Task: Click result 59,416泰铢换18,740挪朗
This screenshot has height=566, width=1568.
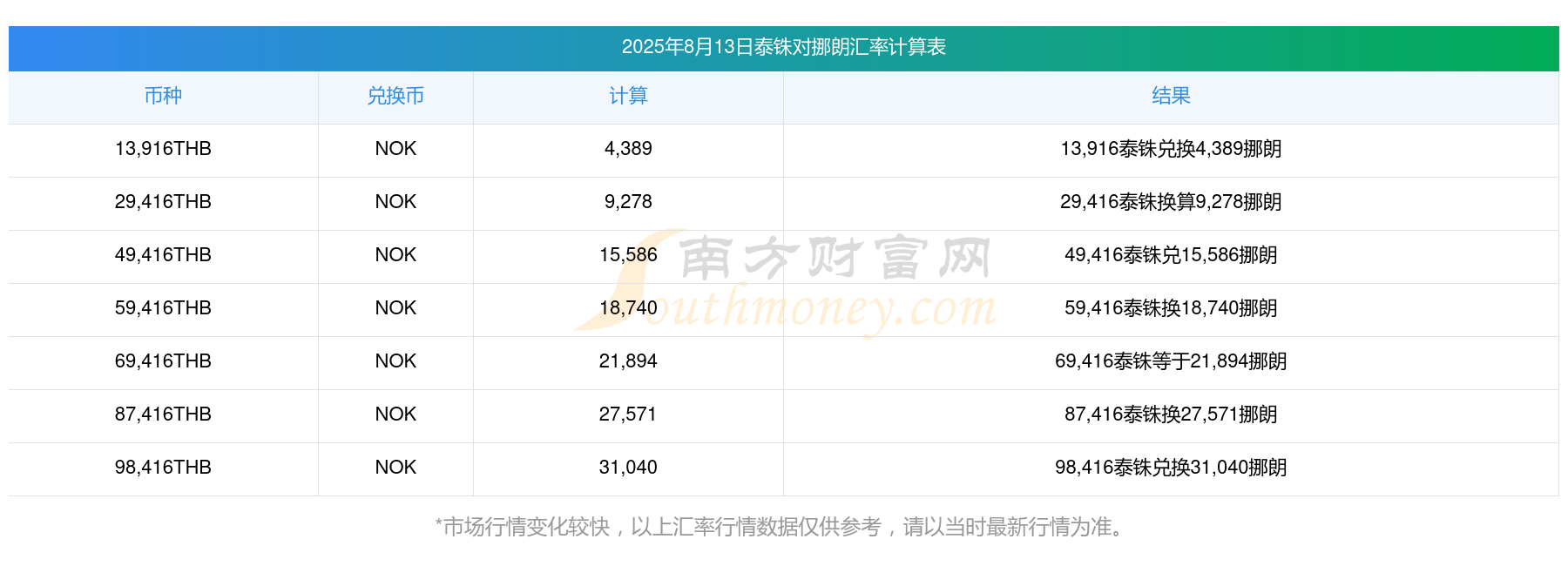Action: click(1171, 308)
